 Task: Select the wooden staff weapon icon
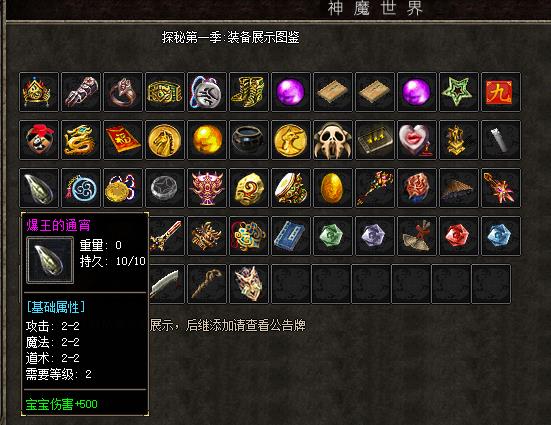pos(207,284)
